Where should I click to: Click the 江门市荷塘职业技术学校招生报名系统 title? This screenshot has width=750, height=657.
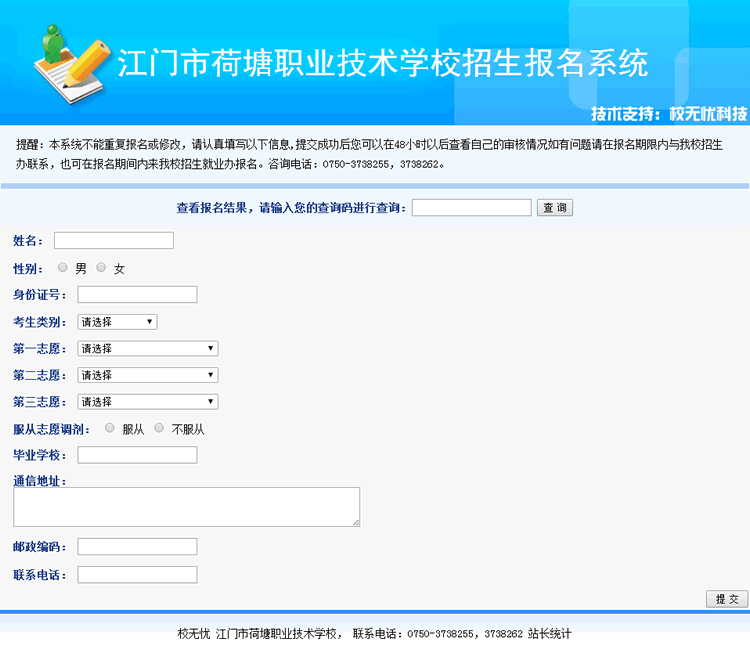383,63
